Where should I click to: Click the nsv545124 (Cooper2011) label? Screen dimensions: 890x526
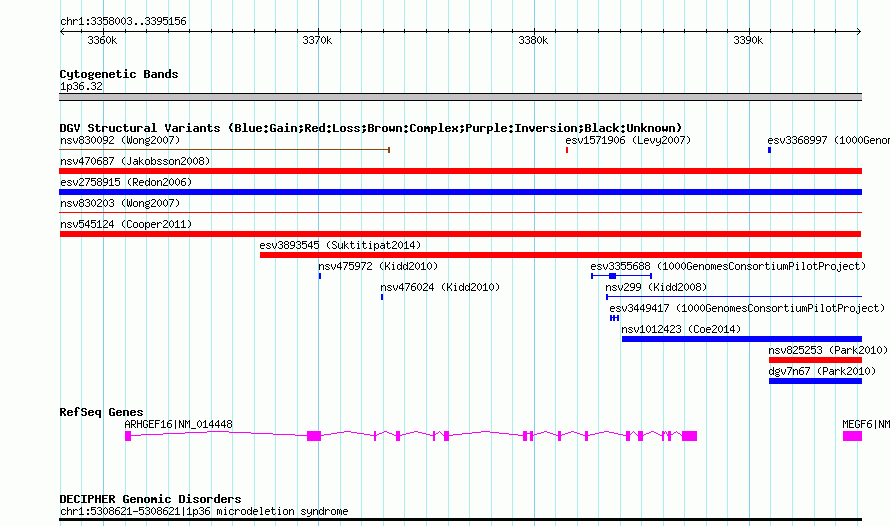tap(126, 224)
